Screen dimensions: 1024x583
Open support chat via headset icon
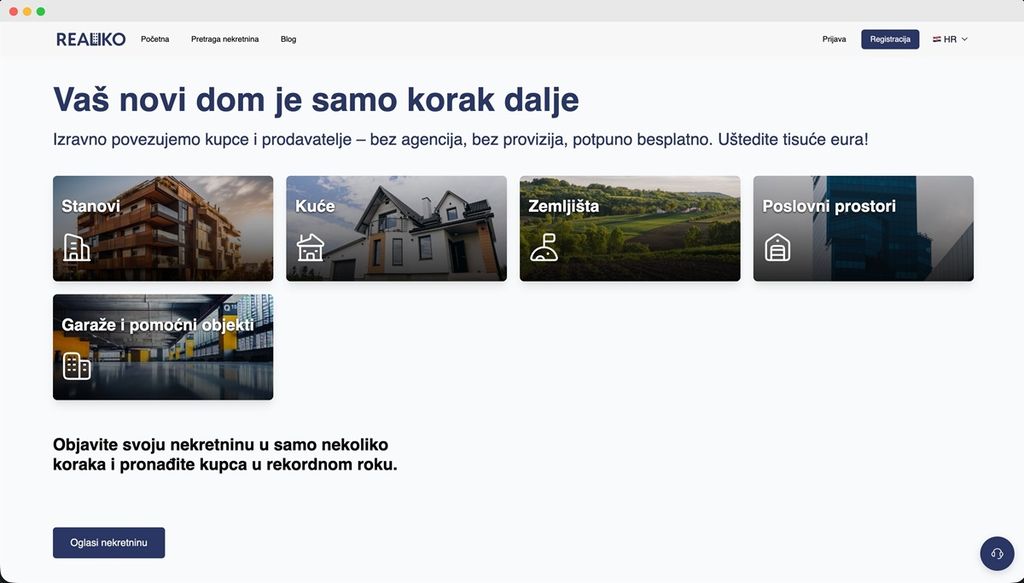(996, 553)
